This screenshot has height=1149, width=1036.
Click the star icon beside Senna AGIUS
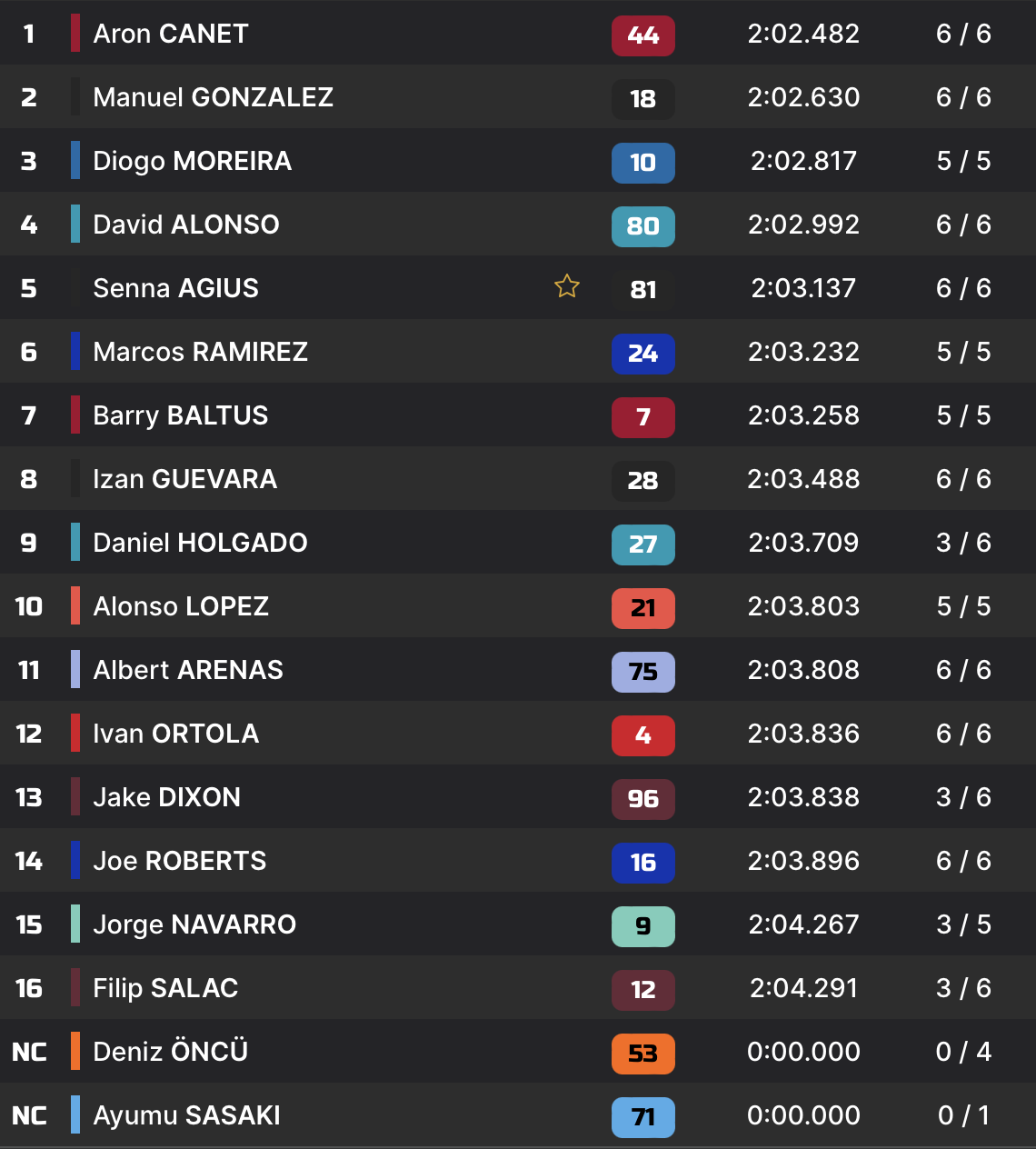point(567,287)
